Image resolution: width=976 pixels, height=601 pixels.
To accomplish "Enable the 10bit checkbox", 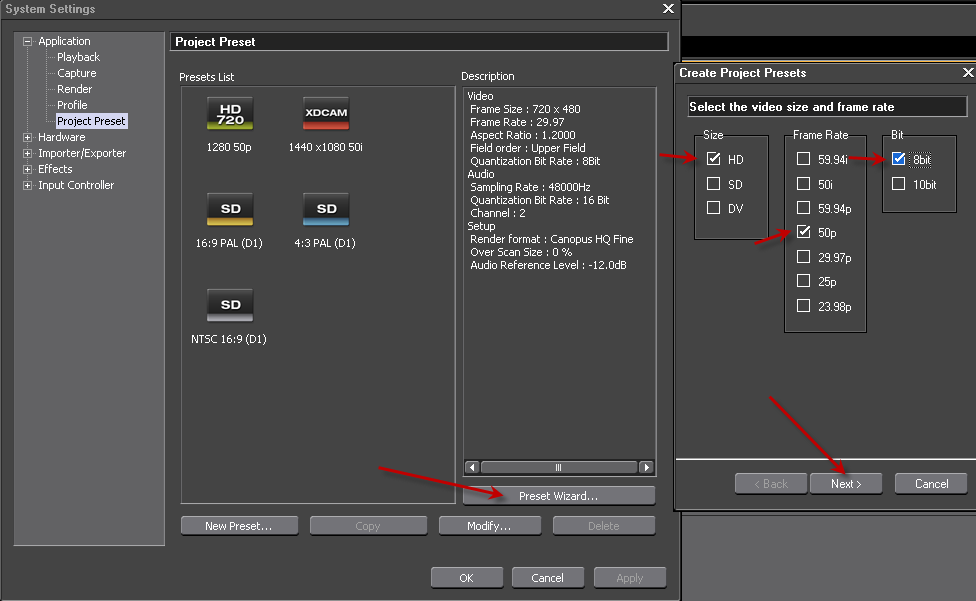I will (898, 184).
